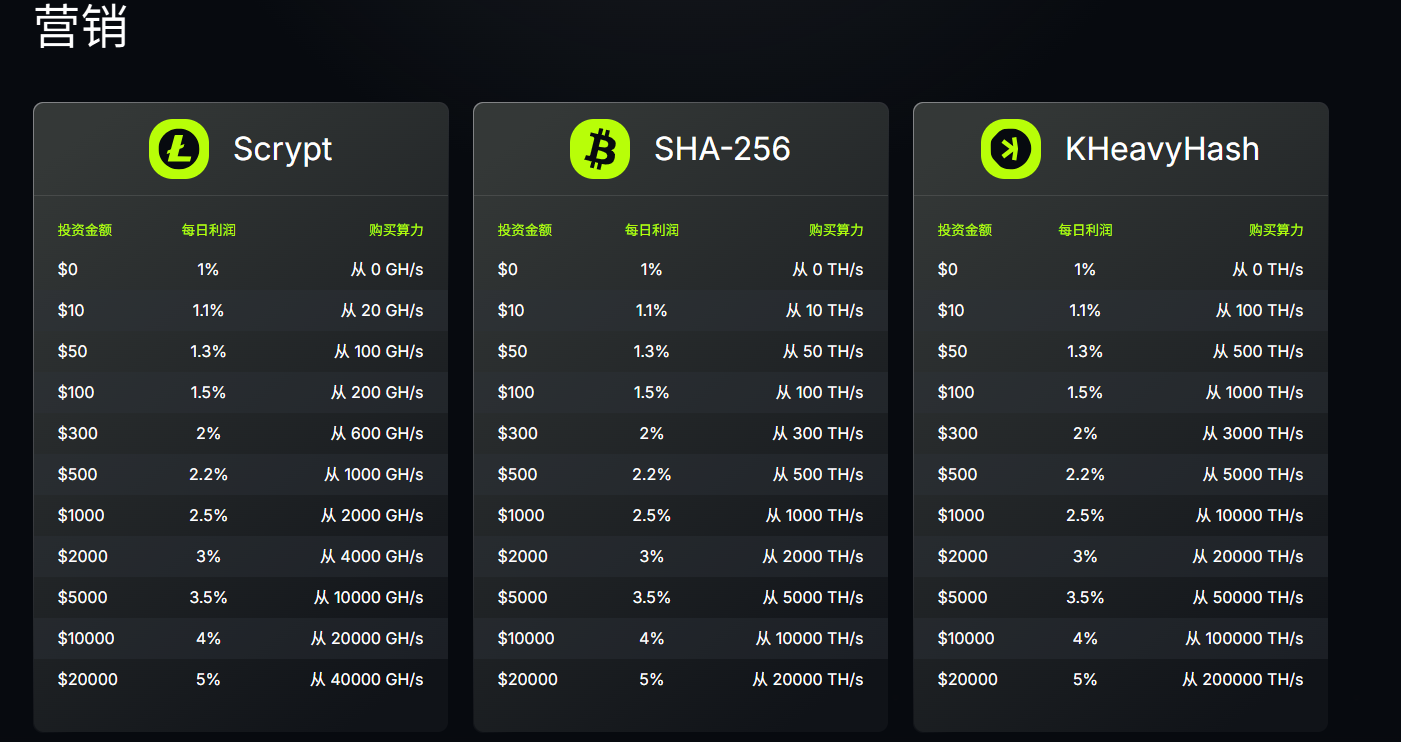
Task: Click the 营销 page heading
Action: pos(81,27)
